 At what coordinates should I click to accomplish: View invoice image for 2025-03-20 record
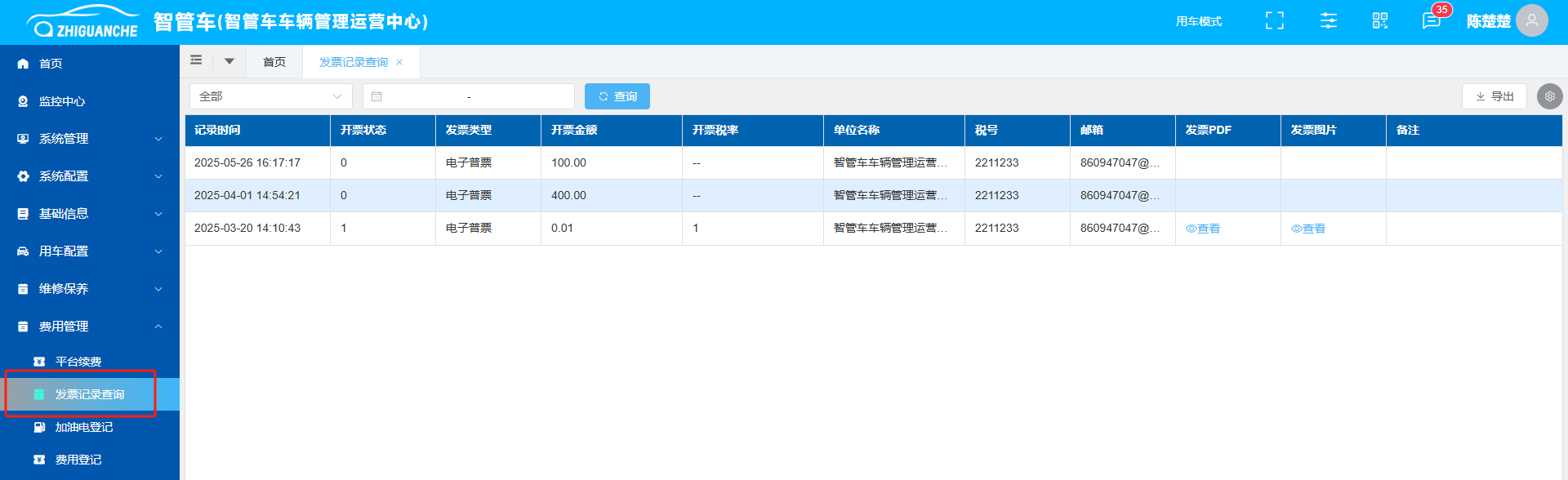tap(1308, 229)
